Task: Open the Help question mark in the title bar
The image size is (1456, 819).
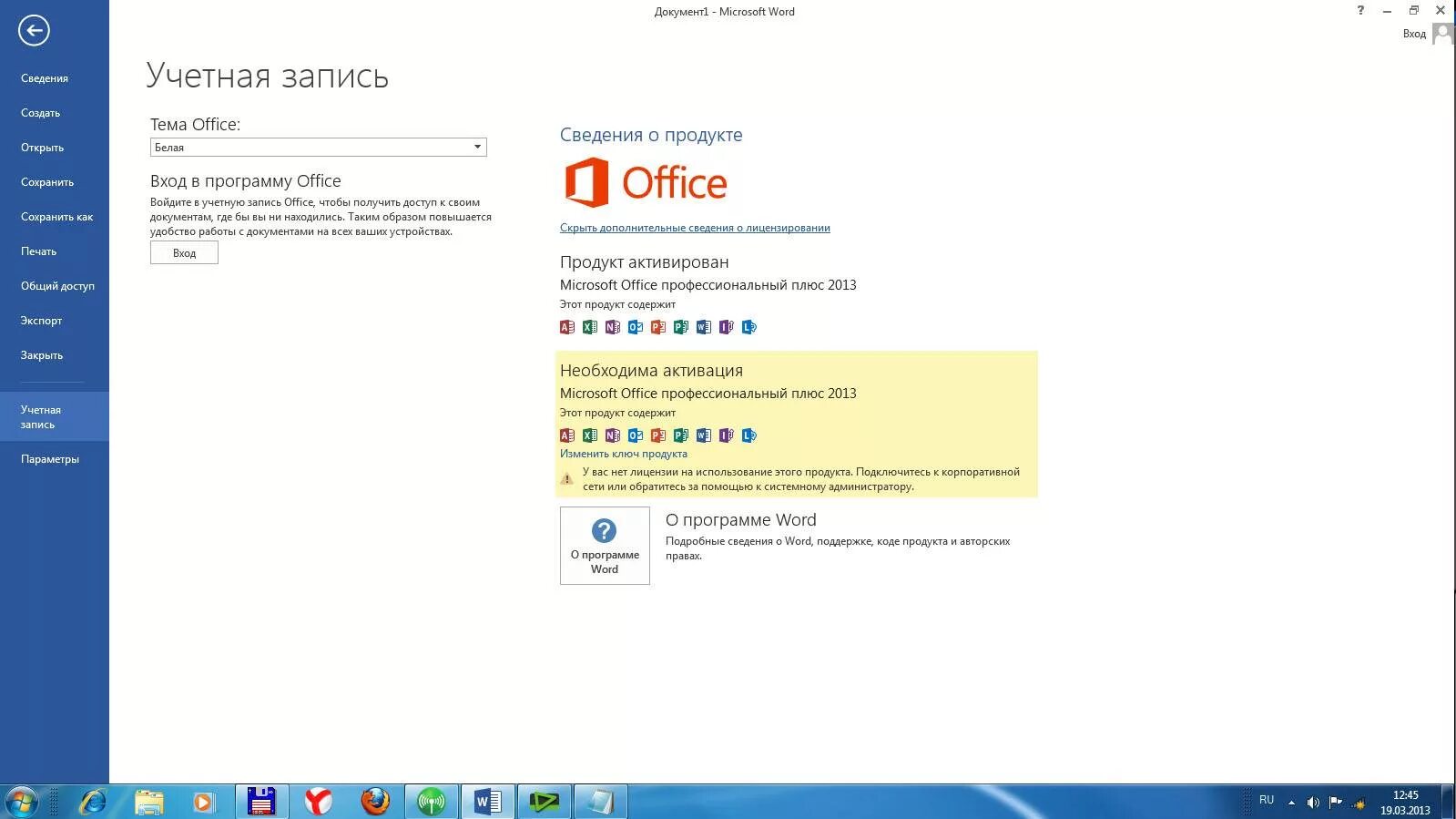Action: pos(1360,11)
